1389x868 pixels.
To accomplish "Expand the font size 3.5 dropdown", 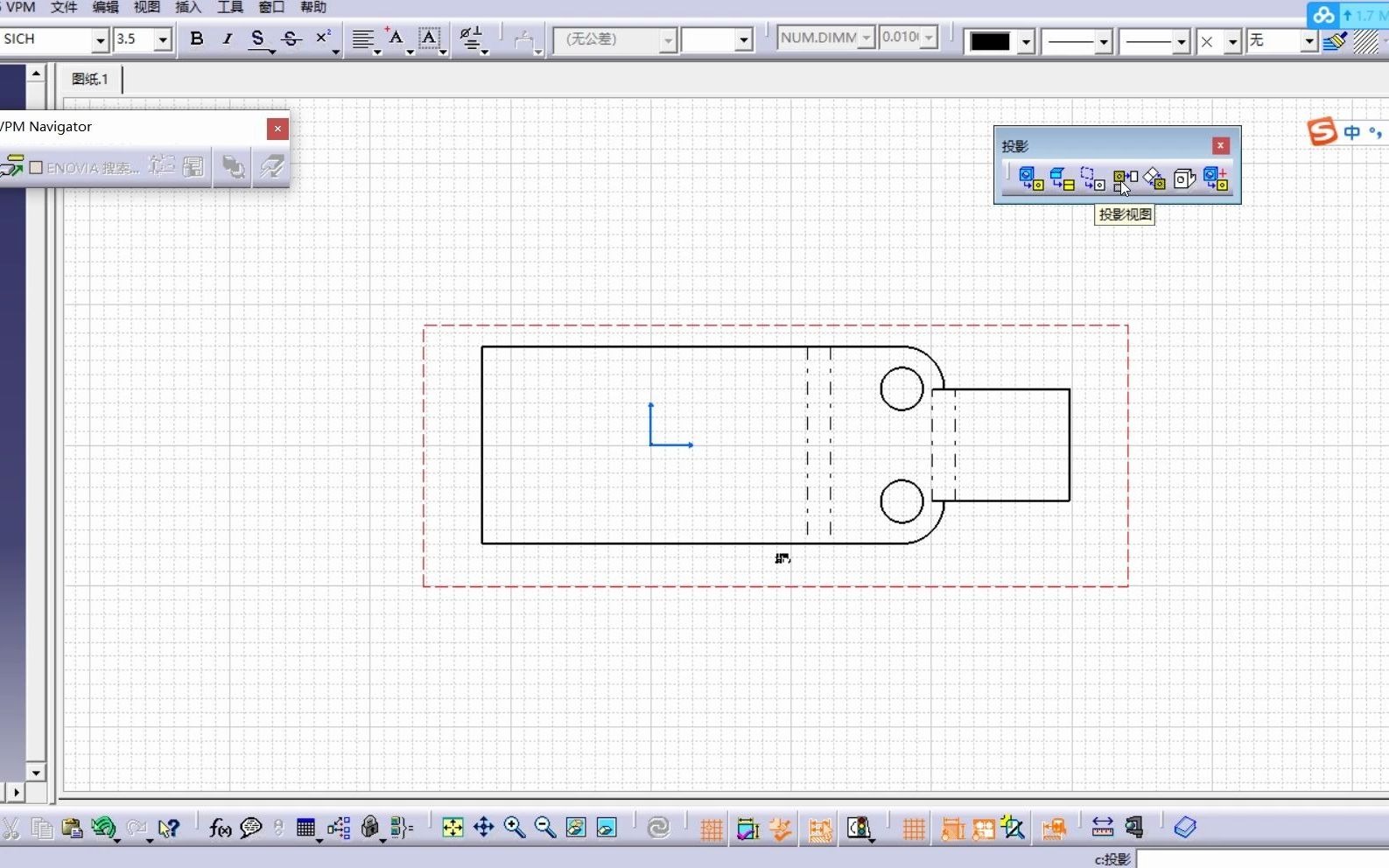I will [163, 40].
